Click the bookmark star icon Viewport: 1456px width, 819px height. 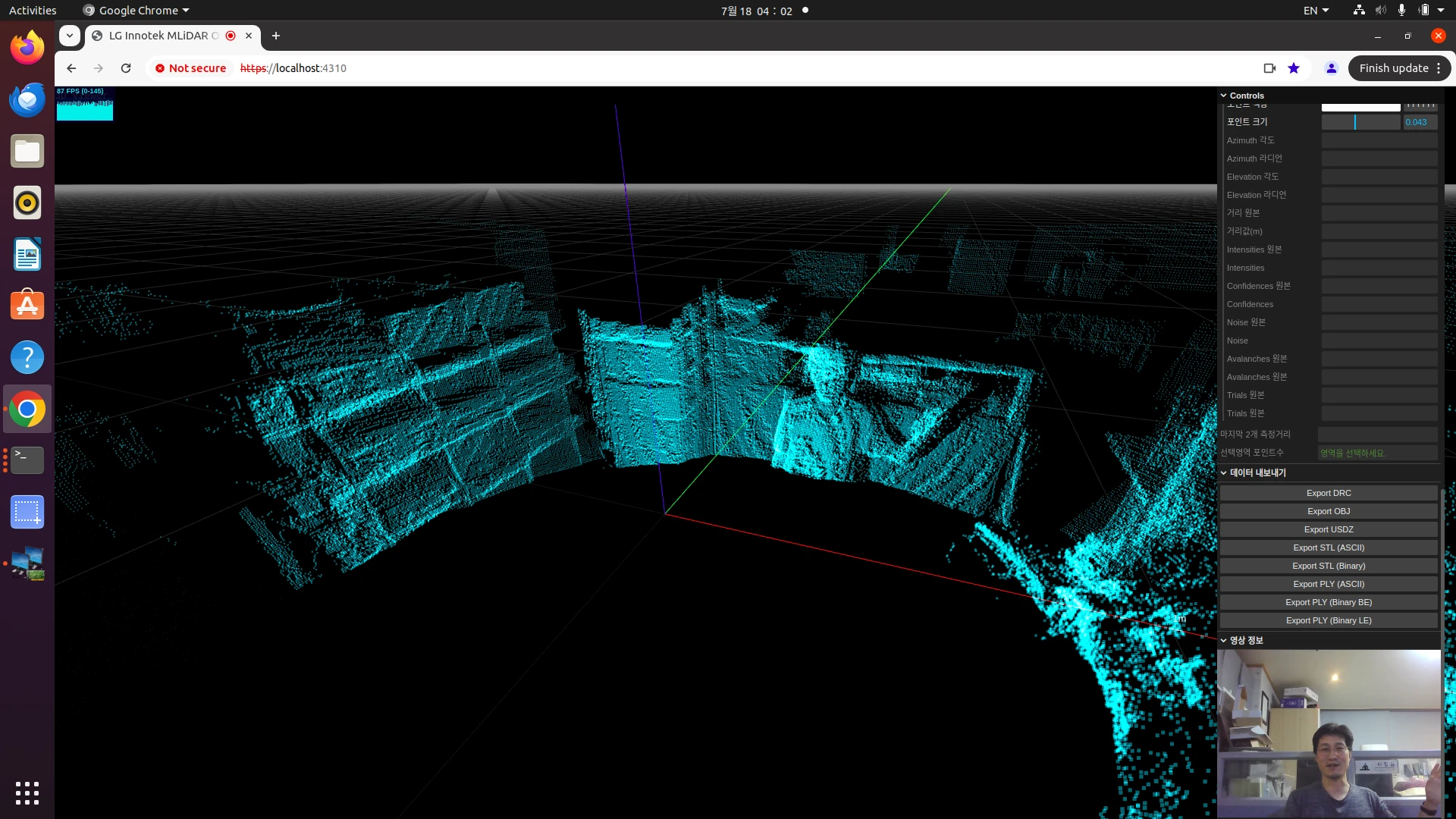(x=1294, y=68)
